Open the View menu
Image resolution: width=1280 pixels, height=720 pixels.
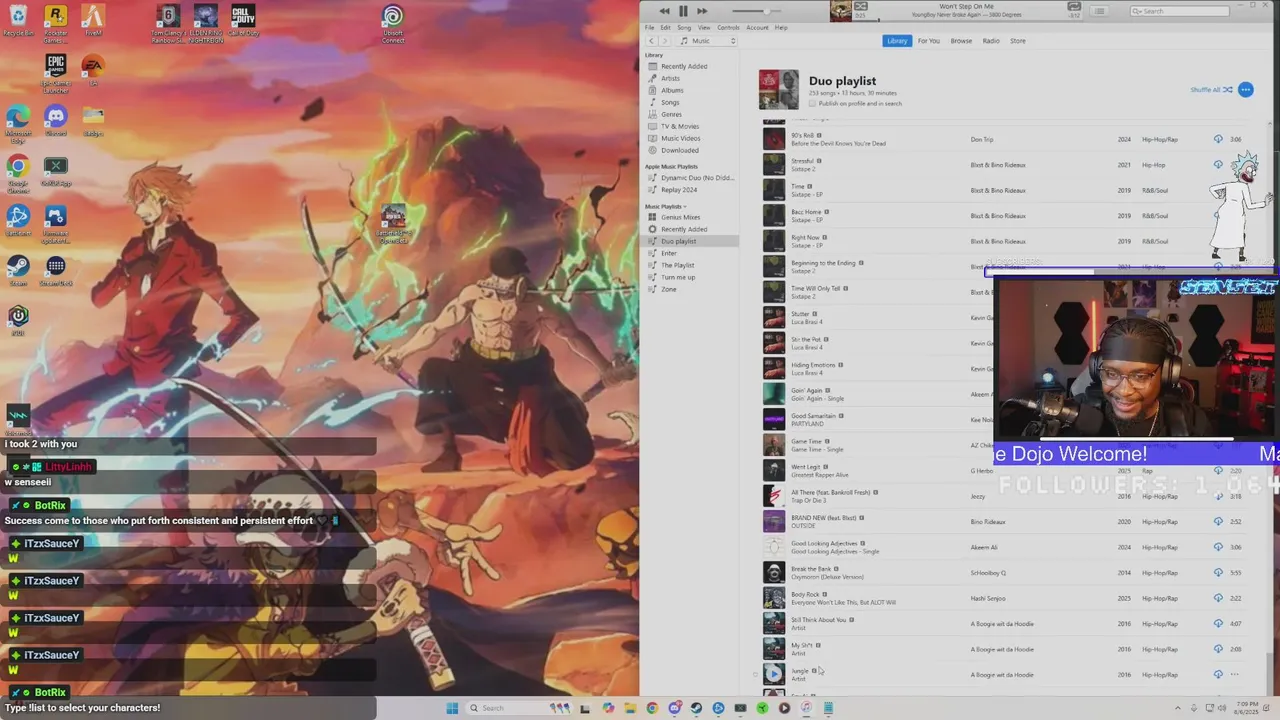[704, 27]
